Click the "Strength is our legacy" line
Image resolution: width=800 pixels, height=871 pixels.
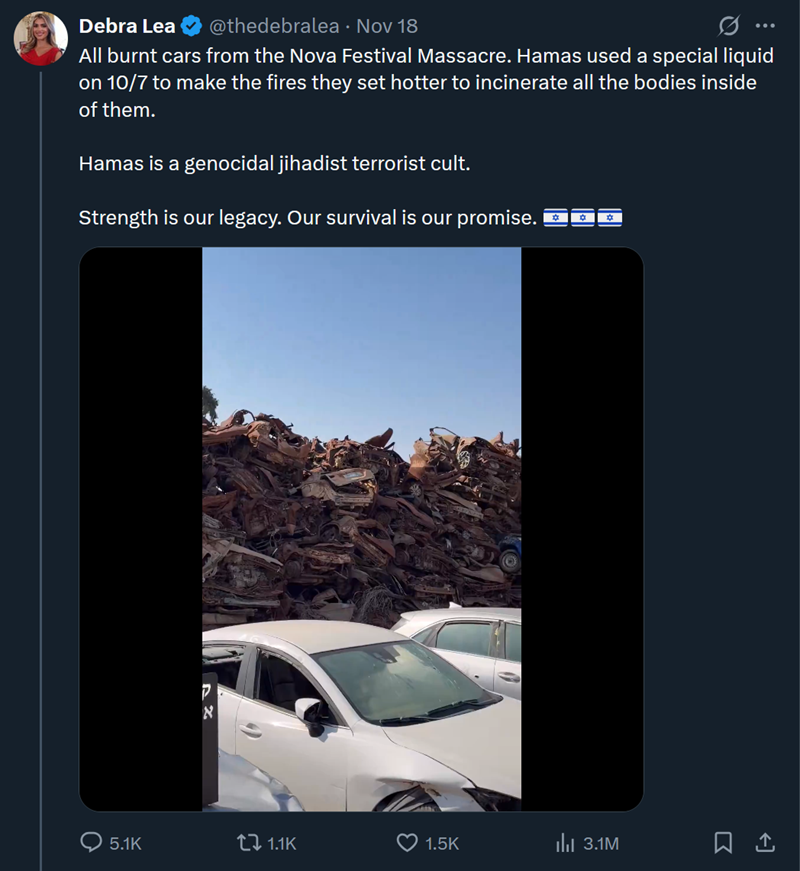[307, 217]
